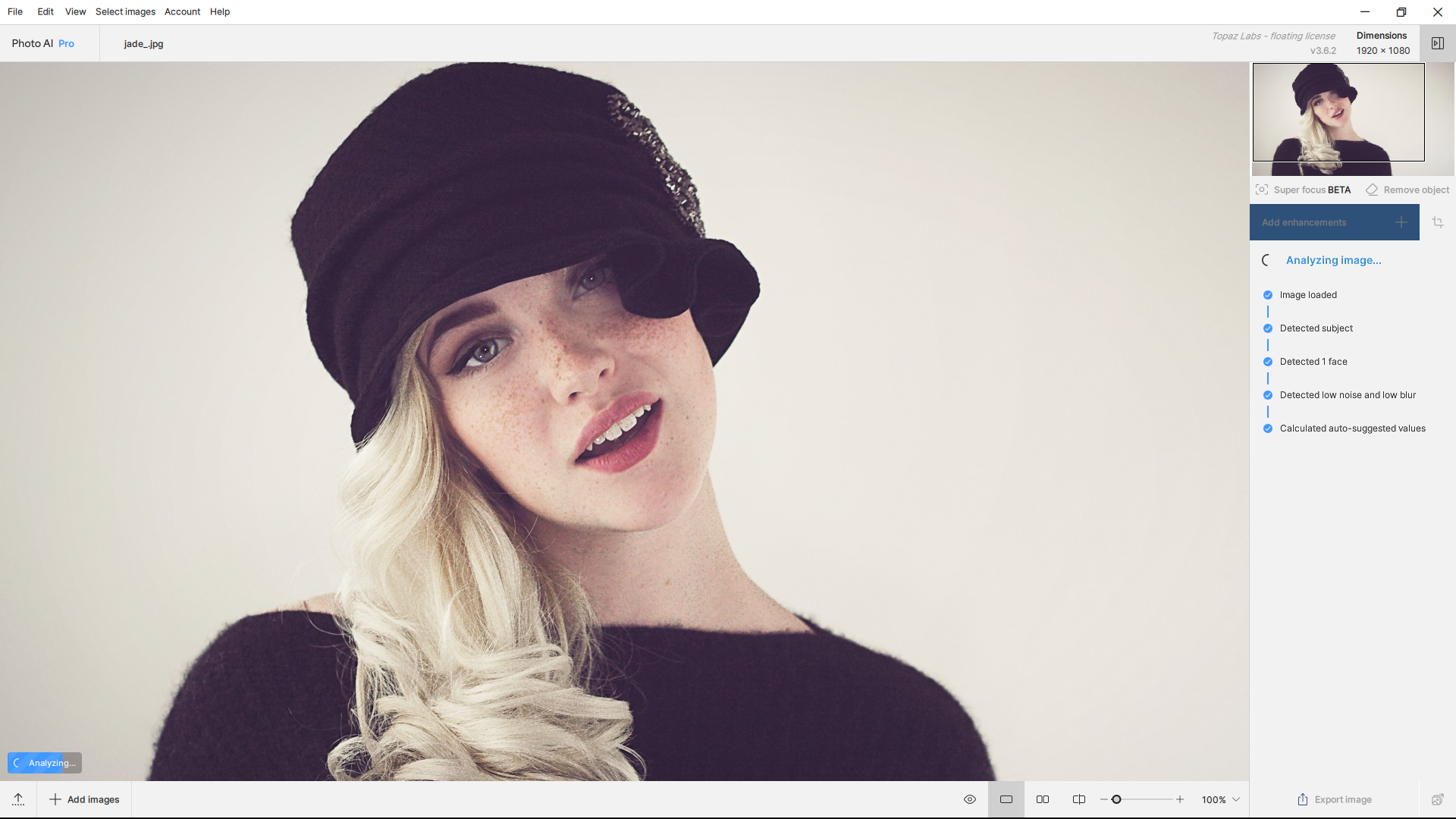
Task: Open the Select images menu
Action: pyautogui.click(x=125, y=11)
